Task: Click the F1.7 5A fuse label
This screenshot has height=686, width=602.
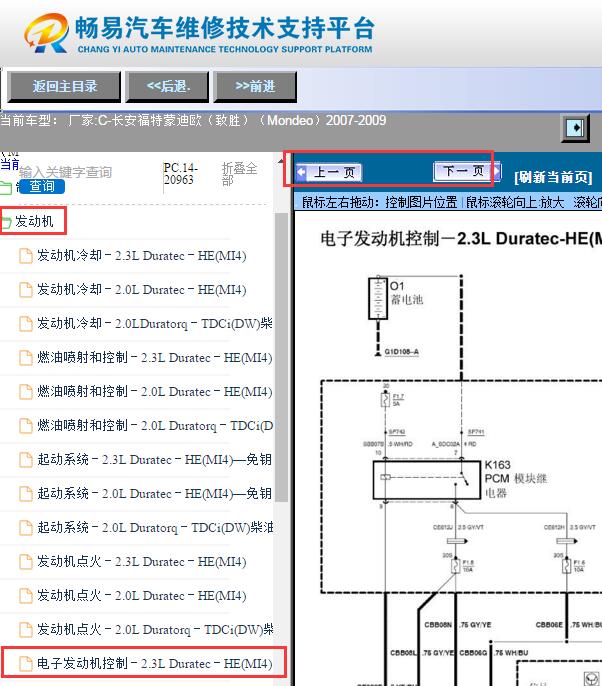Action: tap(398, 400)
